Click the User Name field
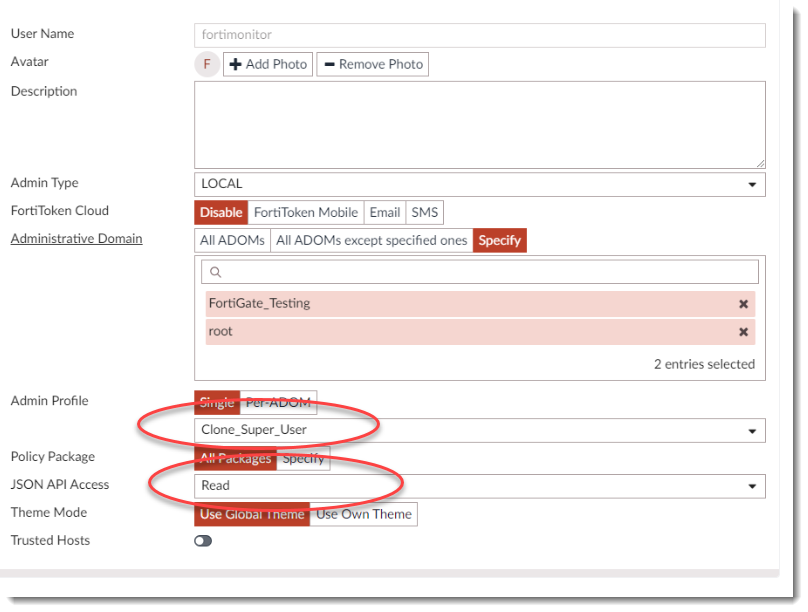 480,35
